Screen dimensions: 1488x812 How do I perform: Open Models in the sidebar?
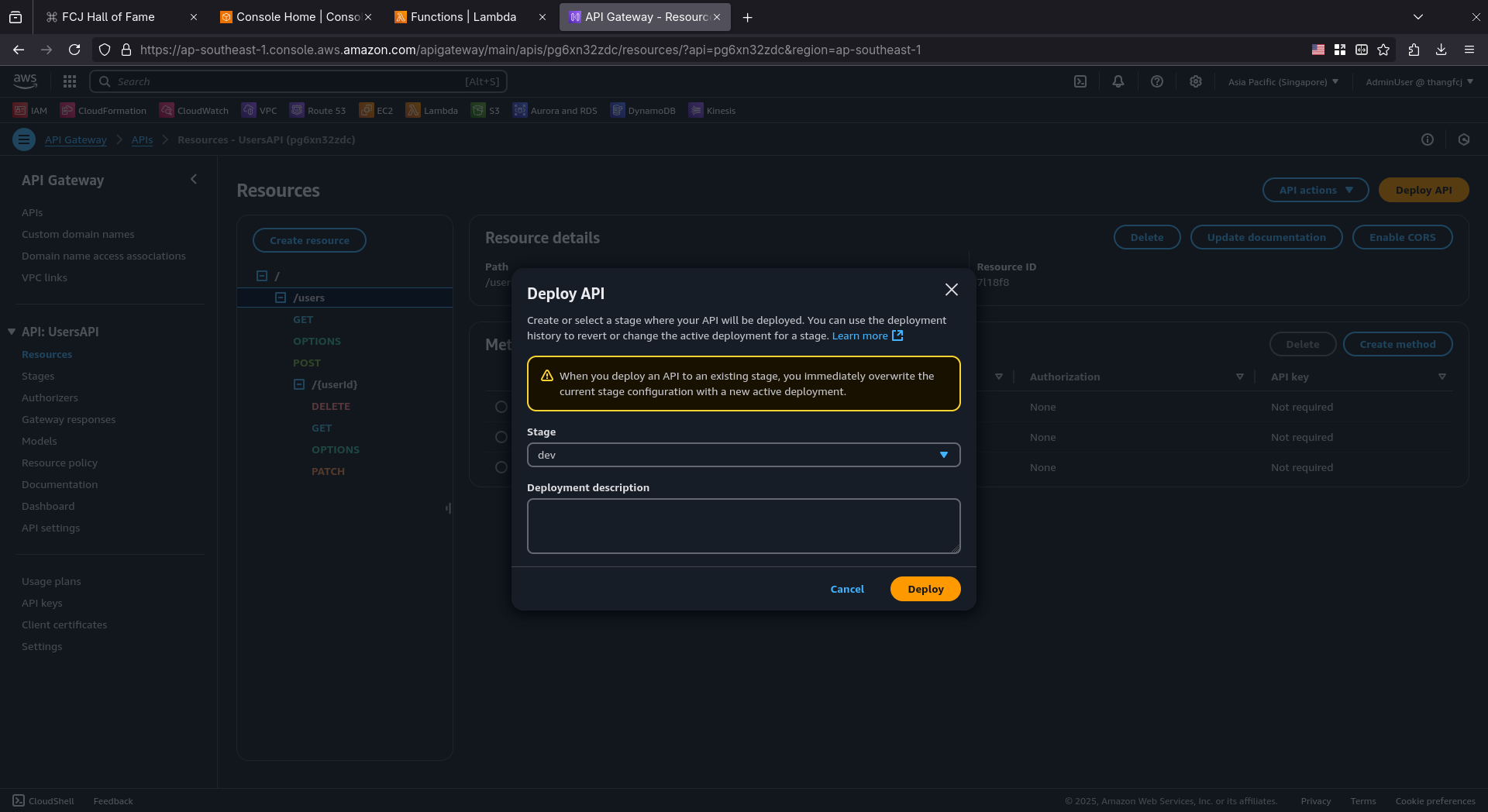40,441
